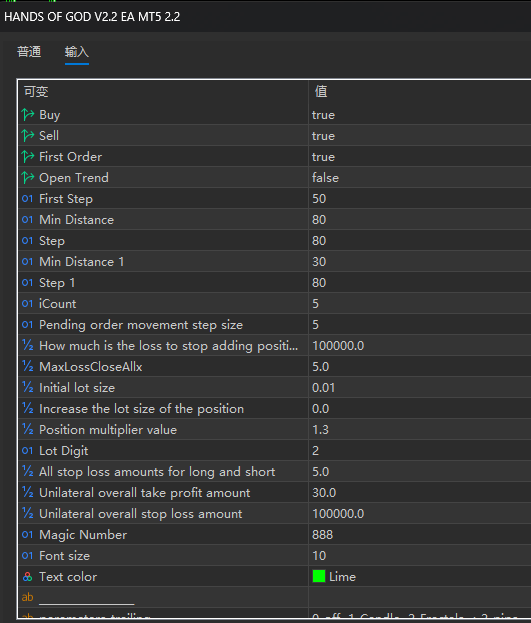Screen dimensions: 531x623
Task: Click the double icon beside Initial lot size
Action: 28,387
